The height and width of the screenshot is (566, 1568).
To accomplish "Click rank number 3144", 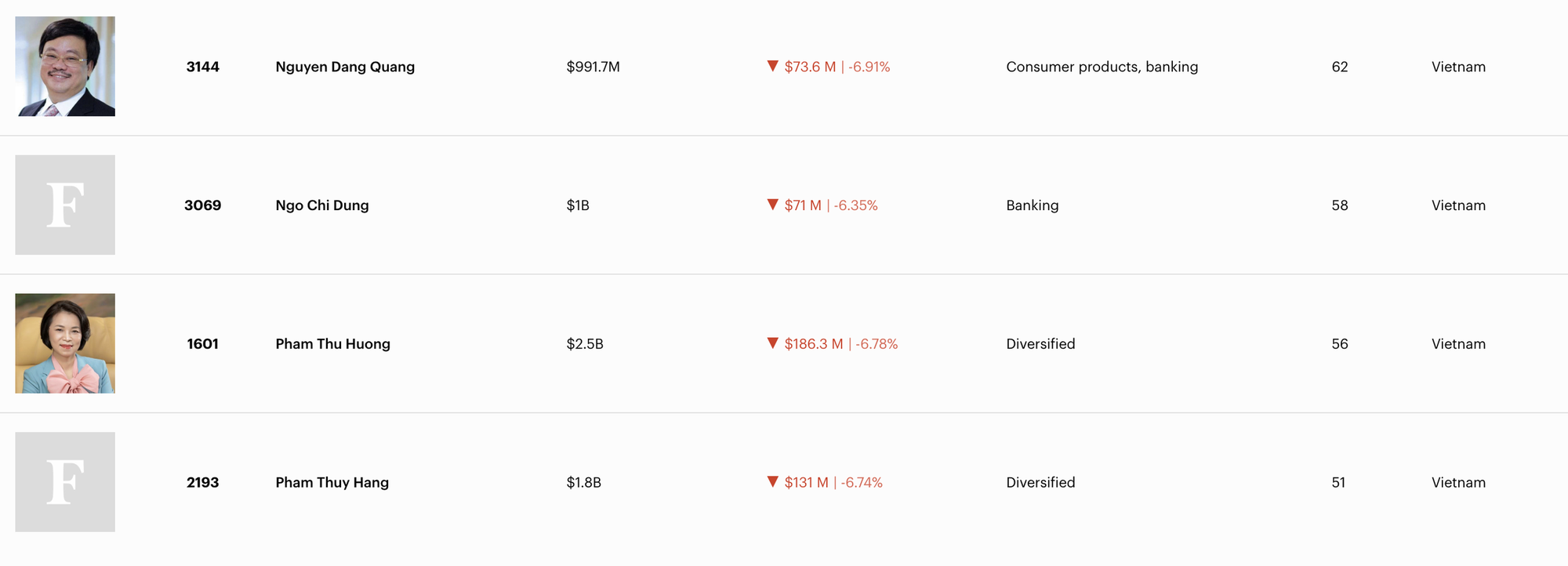I will [203, 67].
